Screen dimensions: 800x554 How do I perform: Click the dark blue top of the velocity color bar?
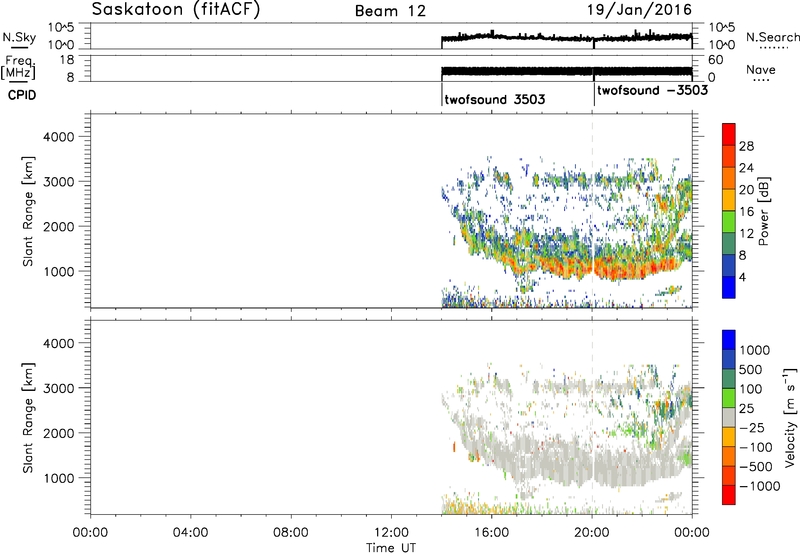[x=729, y=339]
